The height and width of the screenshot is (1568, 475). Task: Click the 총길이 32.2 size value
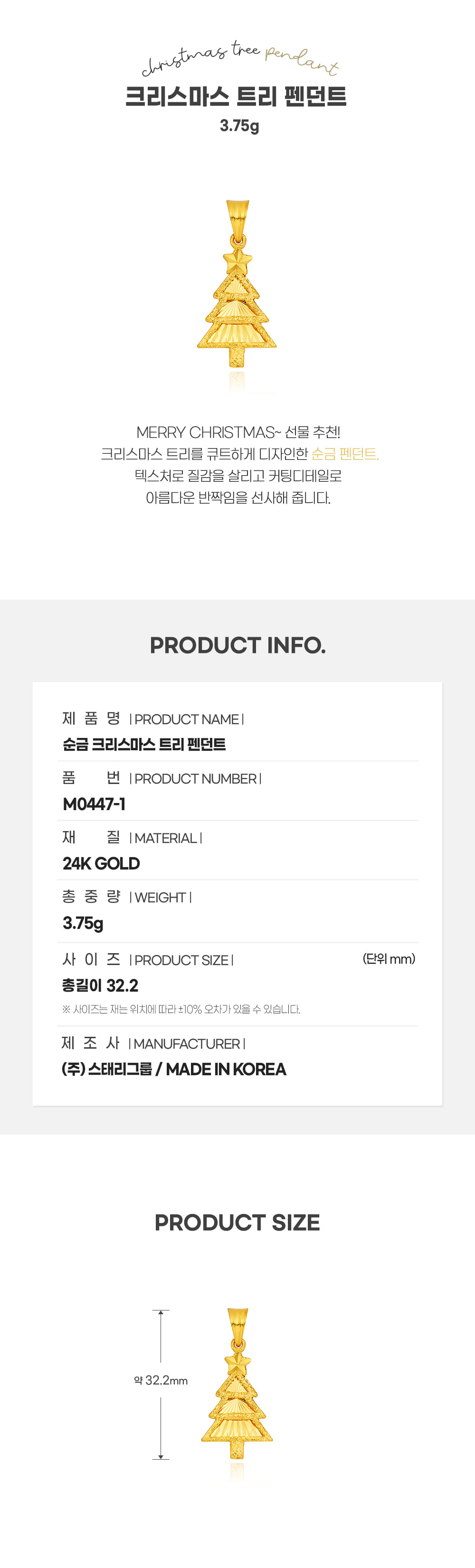100,985
